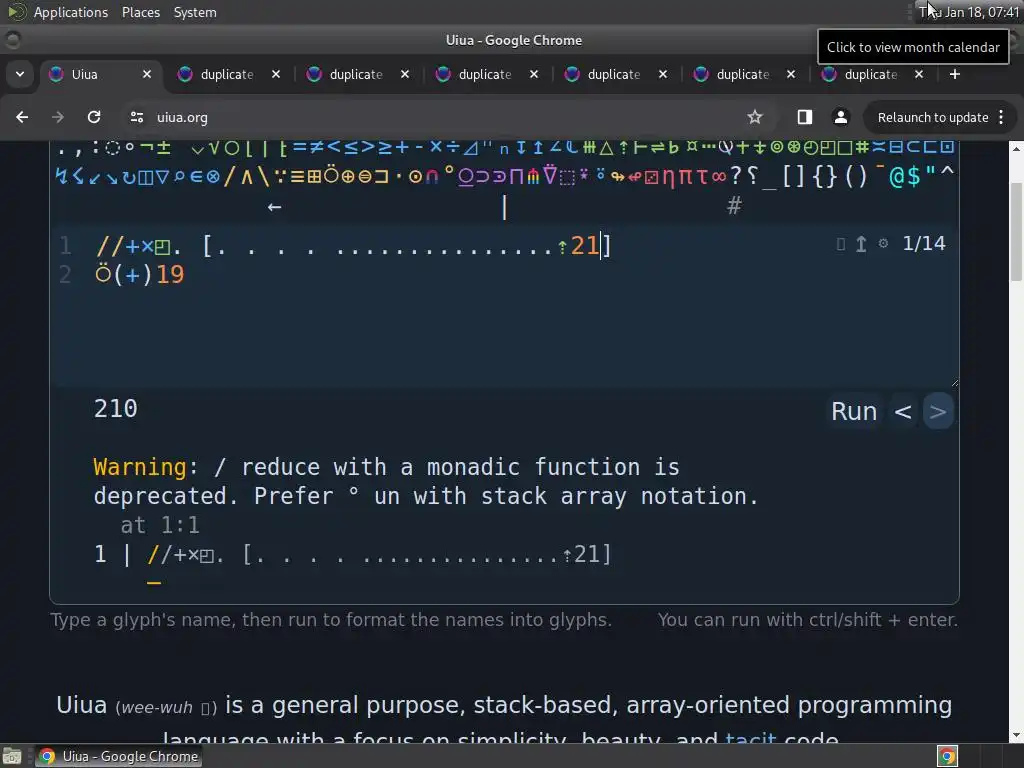Insert the square root √ glyph
The image size is (1024, 768).
coord(214,148)
